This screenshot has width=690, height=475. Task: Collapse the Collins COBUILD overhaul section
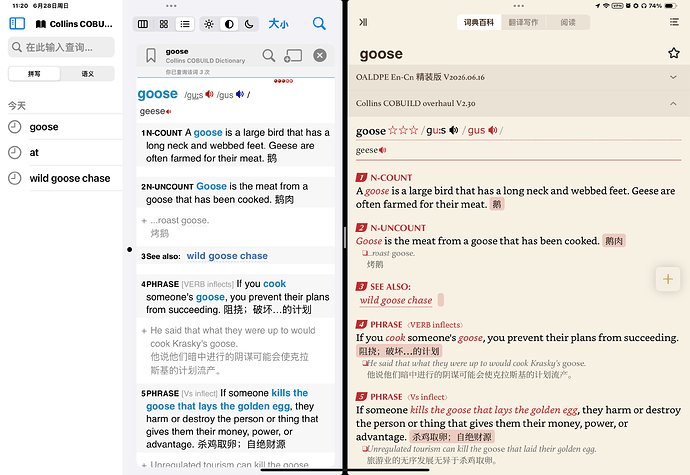pos(518,103)
